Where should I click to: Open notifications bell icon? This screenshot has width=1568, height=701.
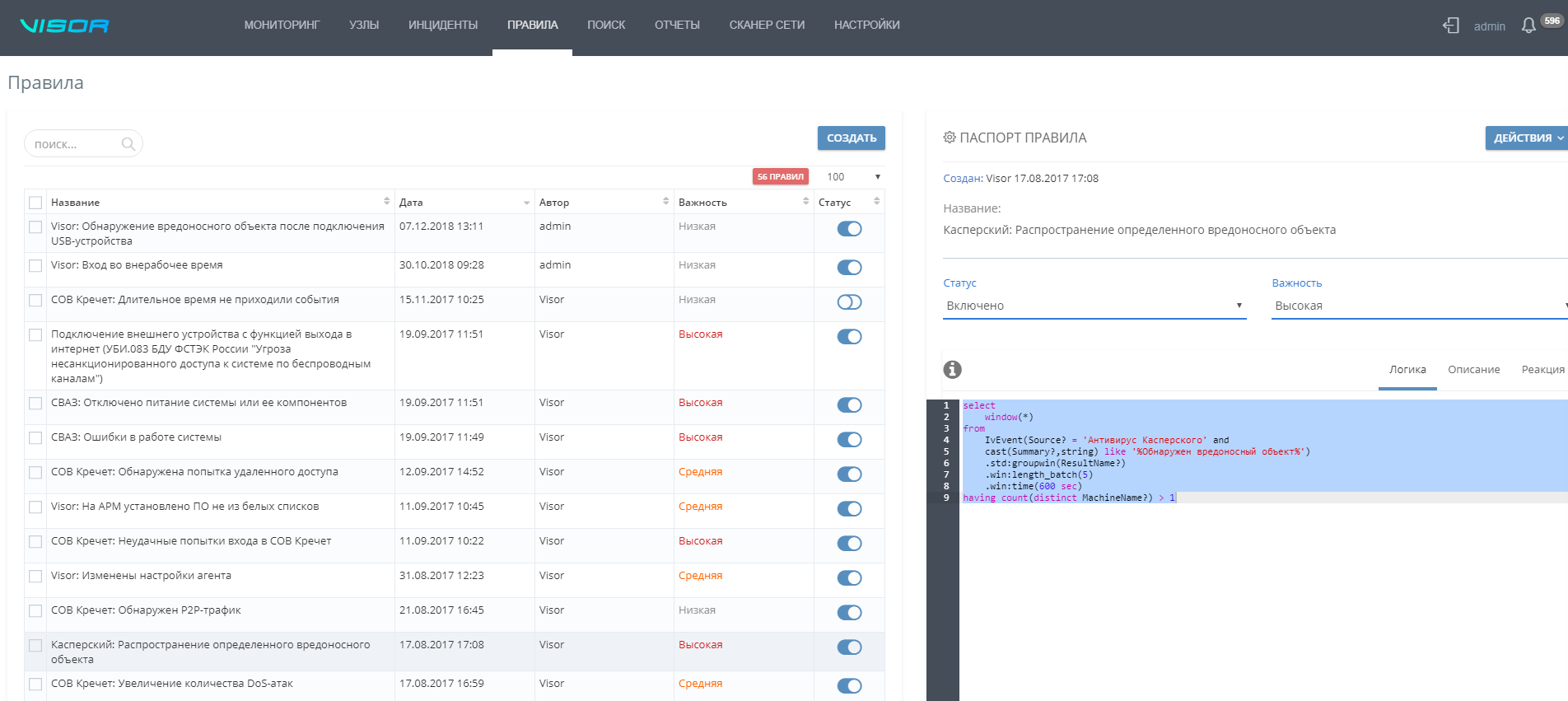[1528, 26]
